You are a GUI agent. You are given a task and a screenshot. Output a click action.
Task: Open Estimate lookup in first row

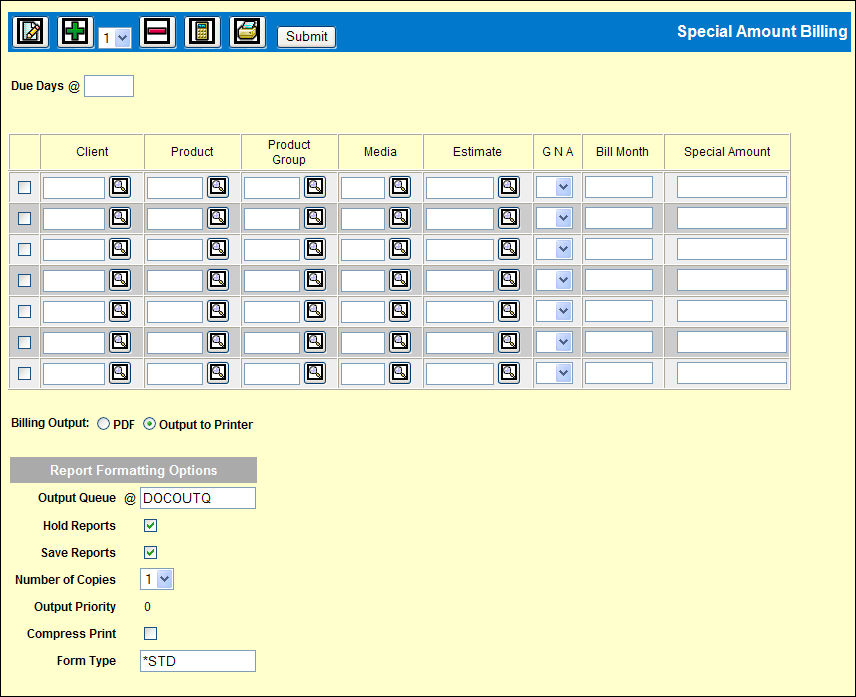(509, 187)
